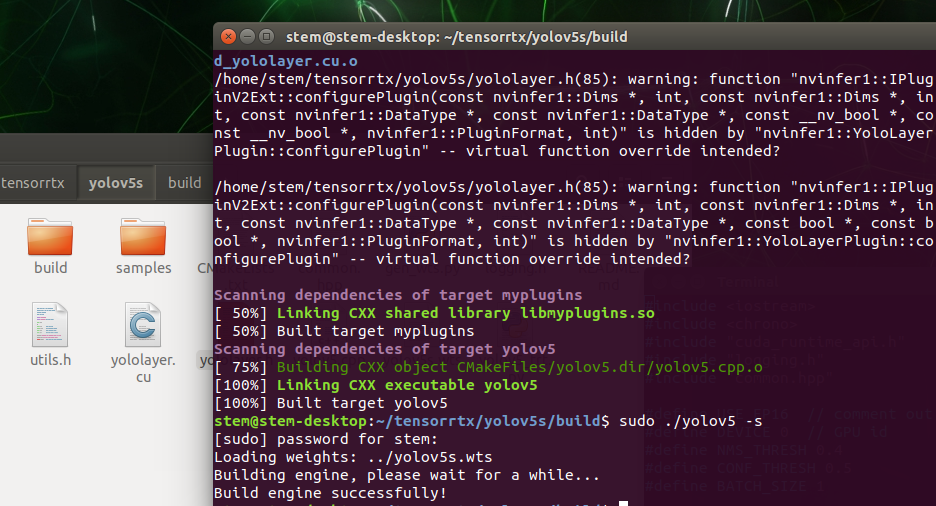Select yolov5s in file manager path bar
This screenshot has width=936, height=506.
point(116,183)
